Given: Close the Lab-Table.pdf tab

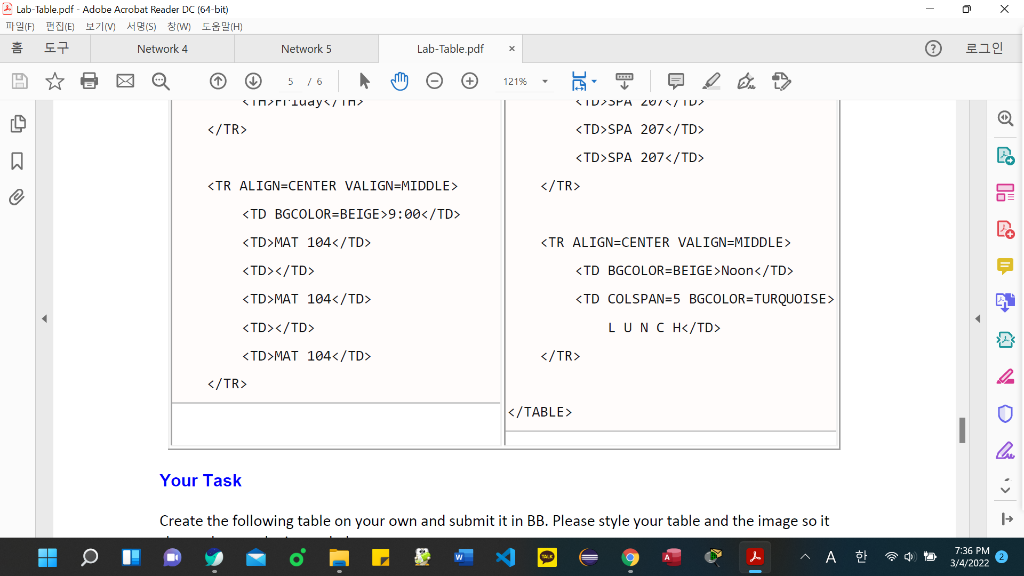Looking at the screenshot, I should coord(512,49).
